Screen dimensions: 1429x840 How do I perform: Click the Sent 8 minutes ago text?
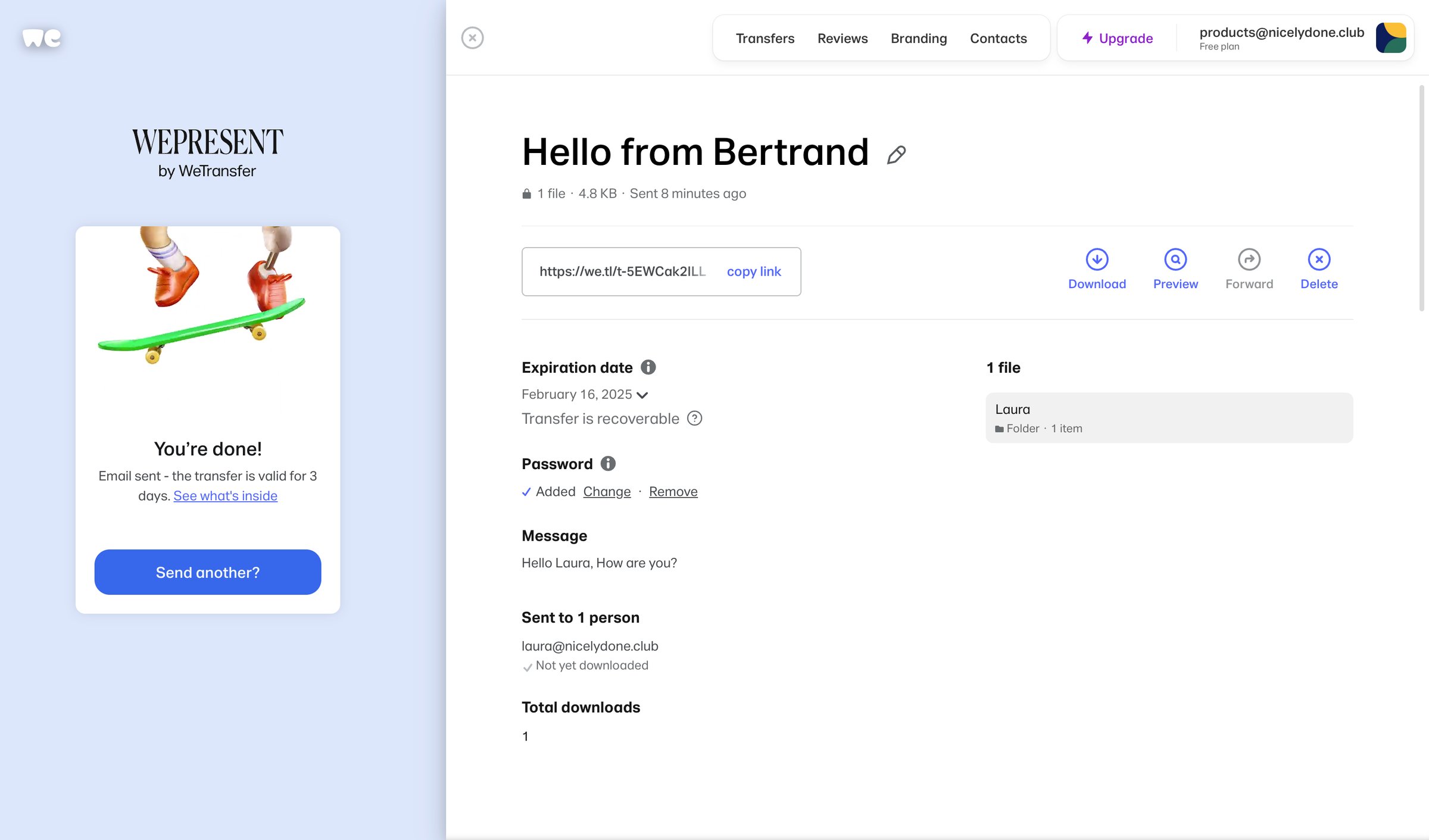(688, 193)
